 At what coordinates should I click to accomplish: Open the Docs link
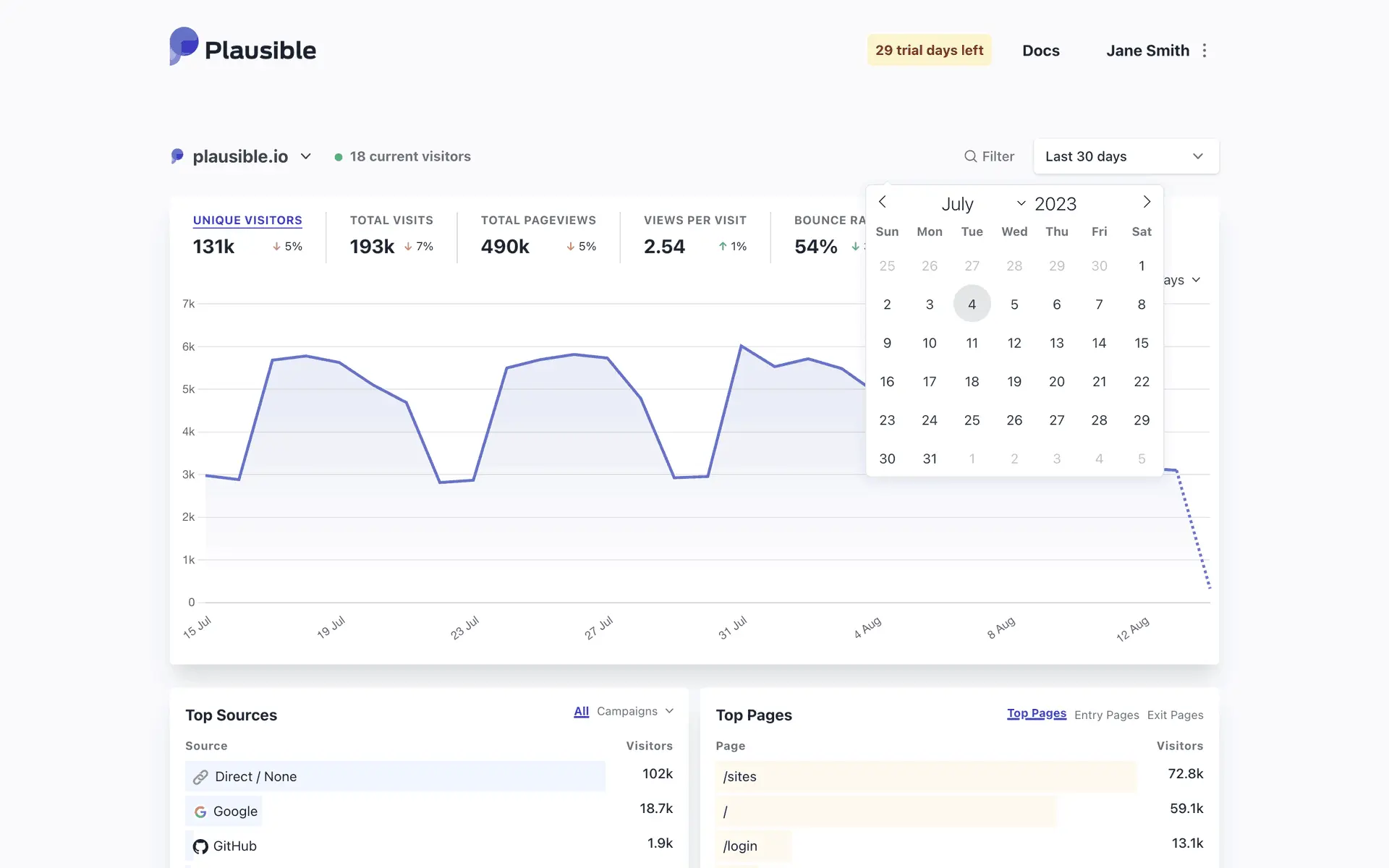(x=1040, y=51)
